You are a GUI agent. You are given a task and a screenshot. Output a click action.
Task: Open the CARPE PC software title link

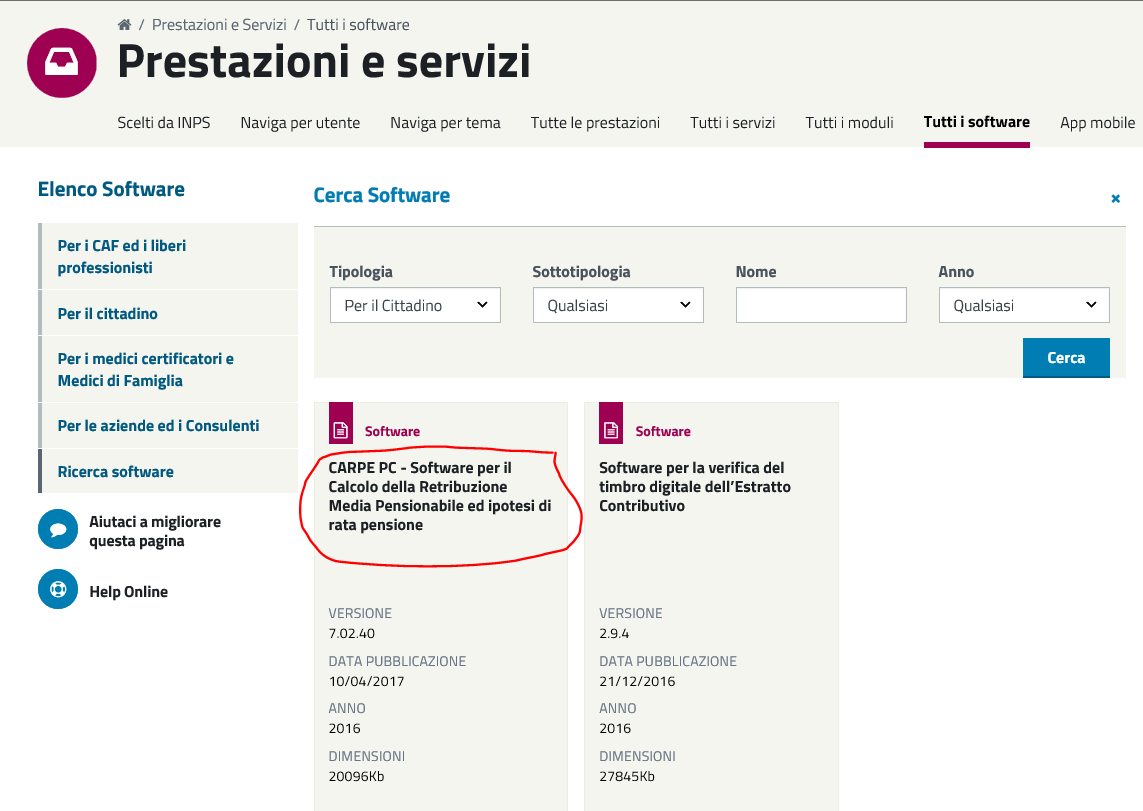tap(438, 496)
